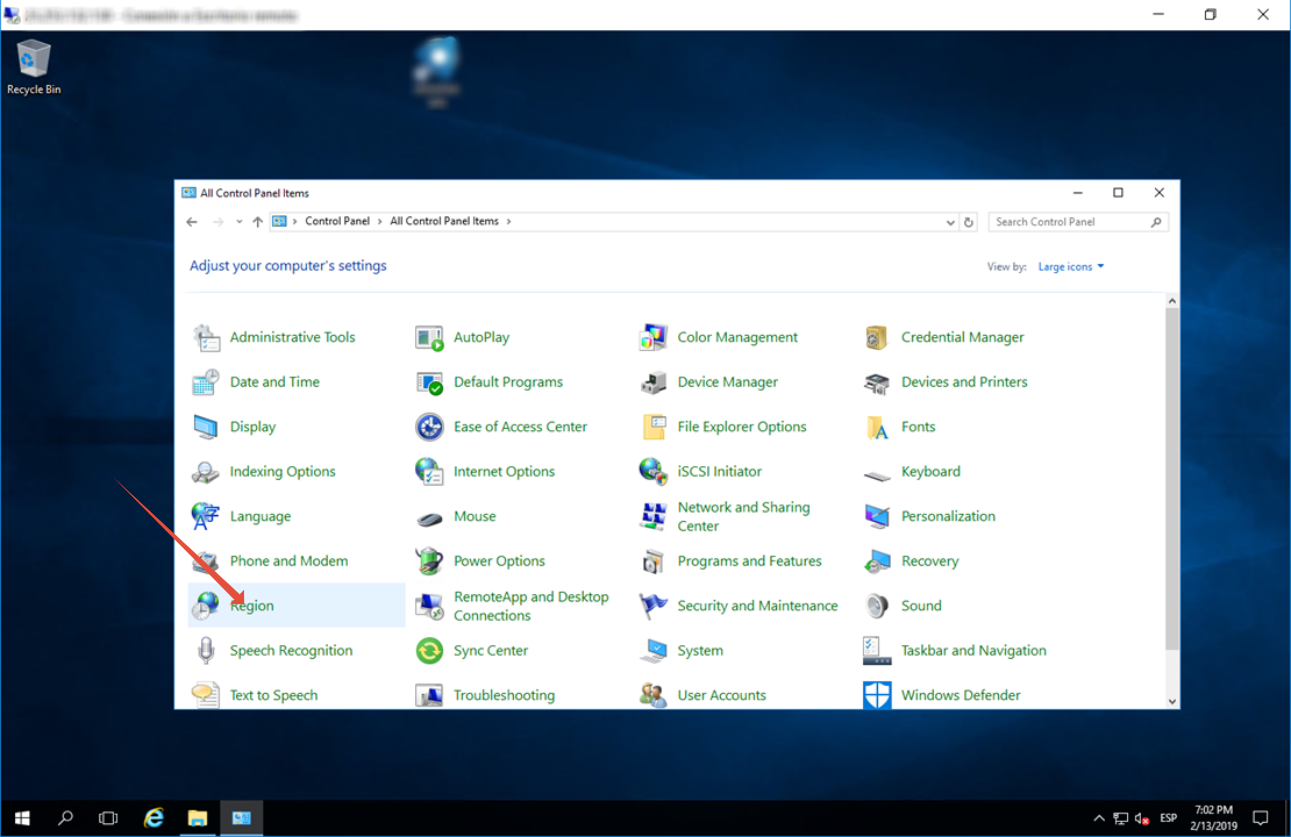Screen dimensions: 1291x837
Task: Click the scrollbar down arrow in Control Panel
Action: [1172, 702]
